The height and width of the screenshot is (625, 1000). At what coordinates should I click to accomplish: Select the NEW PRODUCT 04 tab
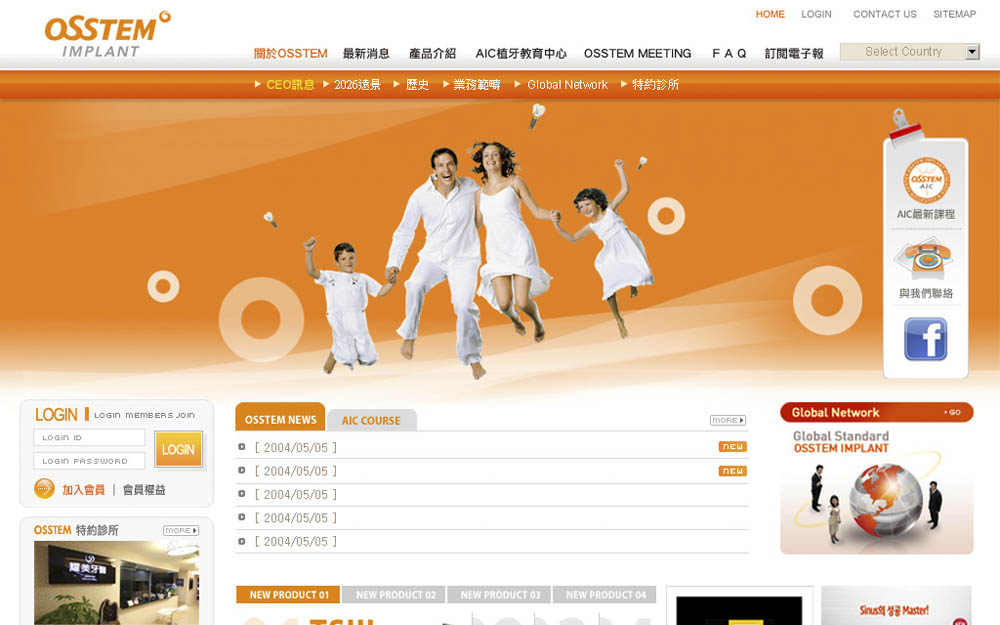tap(605, 594)
